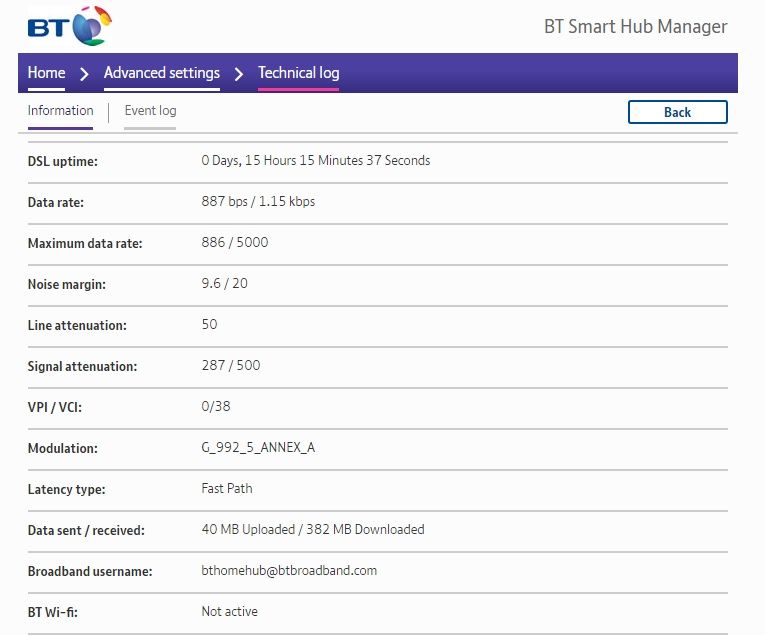This screenshot has width=765, height=635.
Task: Click the VPI / VCI label
Action: click(x=55, y=407)
